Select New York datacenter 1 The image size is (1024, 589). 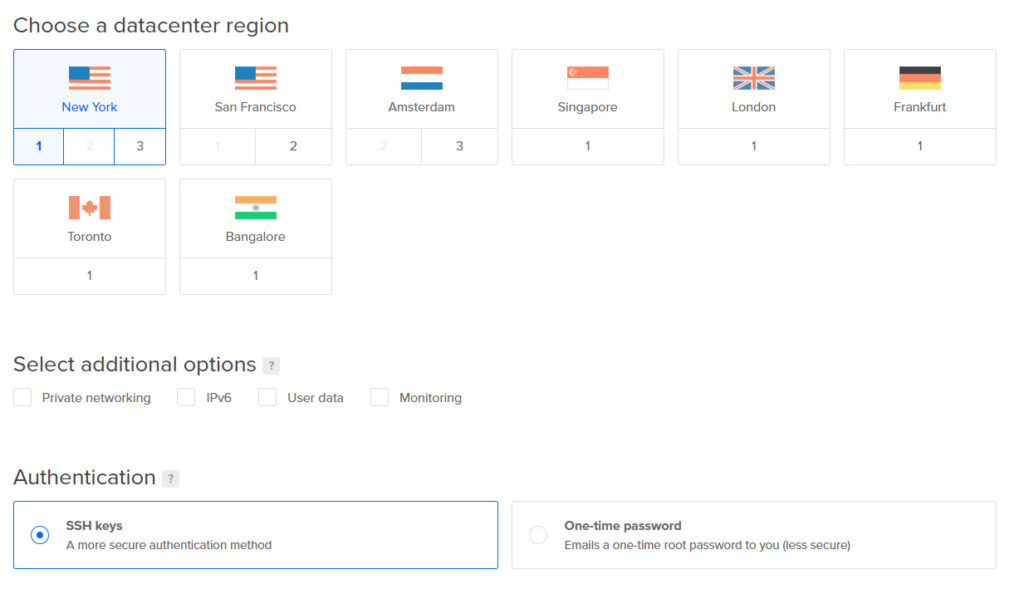tap(39, 146)
